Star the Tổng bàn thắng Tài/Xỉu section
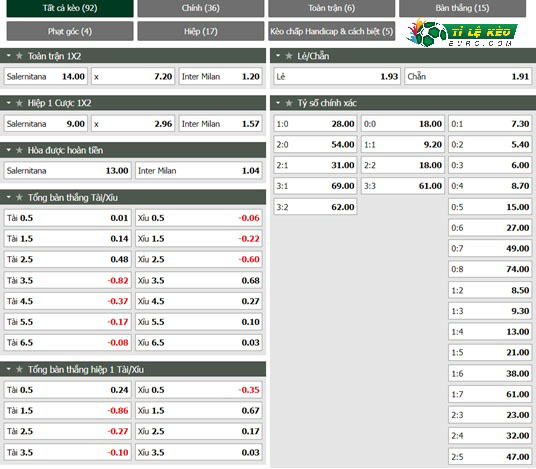 coord(19,197)
